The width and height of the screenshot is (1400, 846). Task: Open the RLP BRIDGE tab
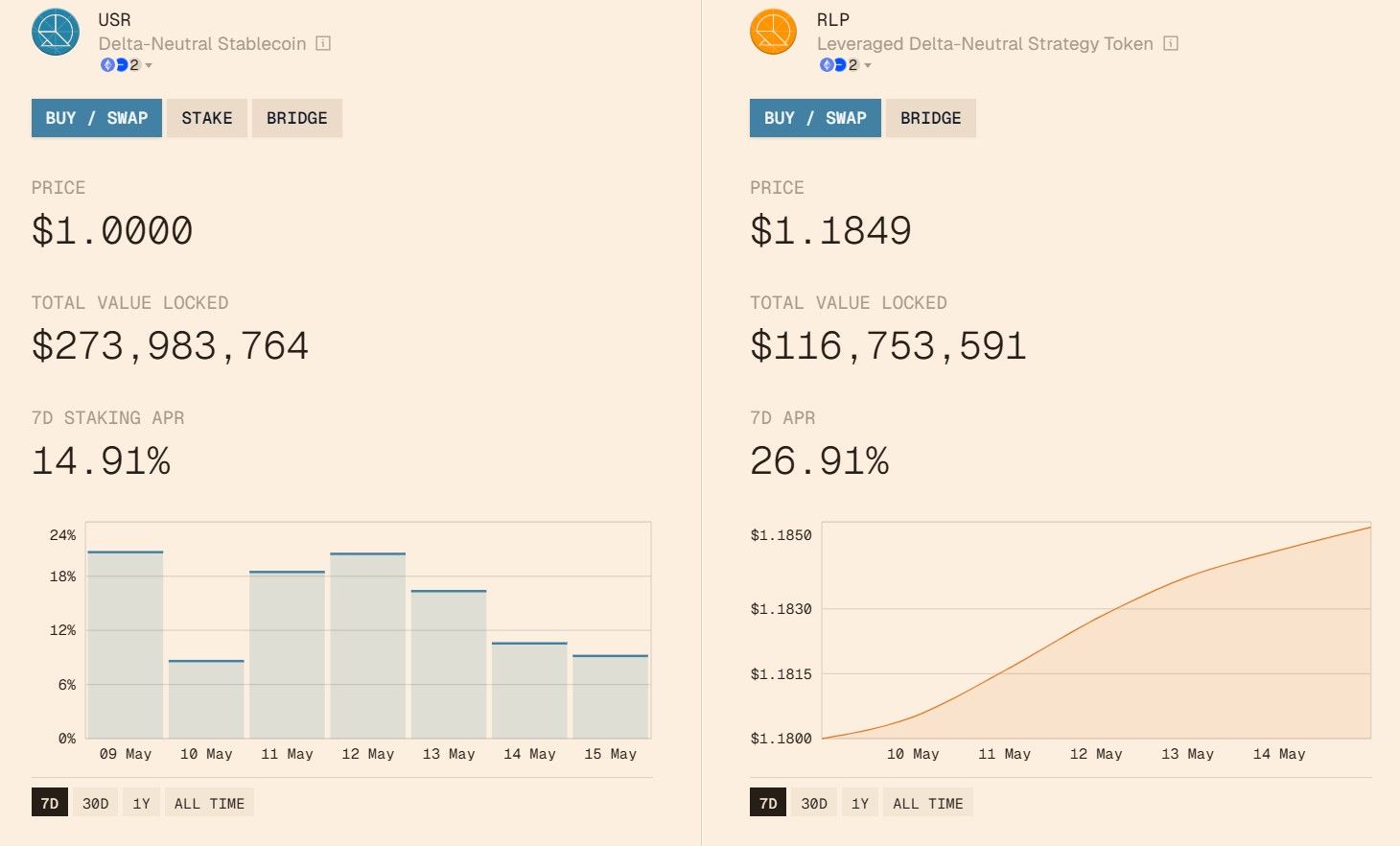(930, 118)
